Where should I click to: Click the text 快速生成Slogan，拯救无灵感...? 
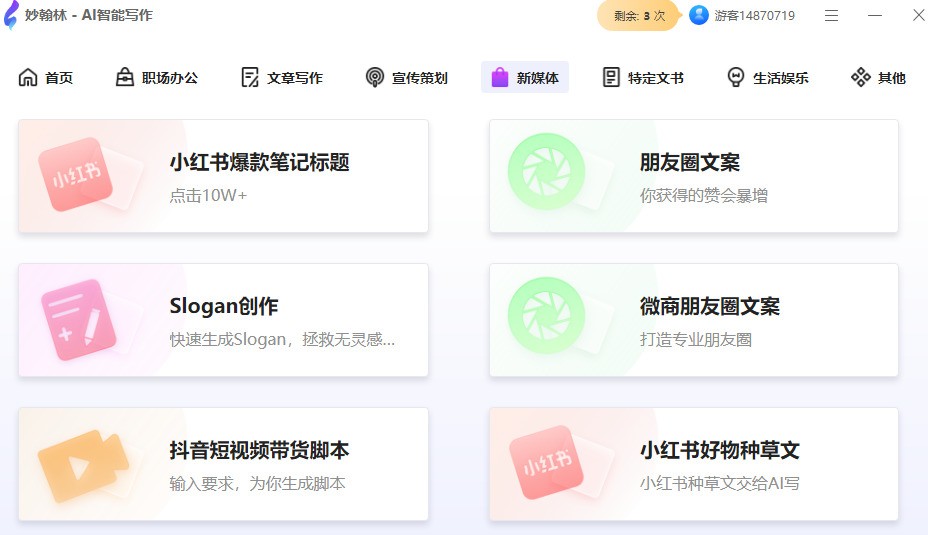[x=282, y=339]
